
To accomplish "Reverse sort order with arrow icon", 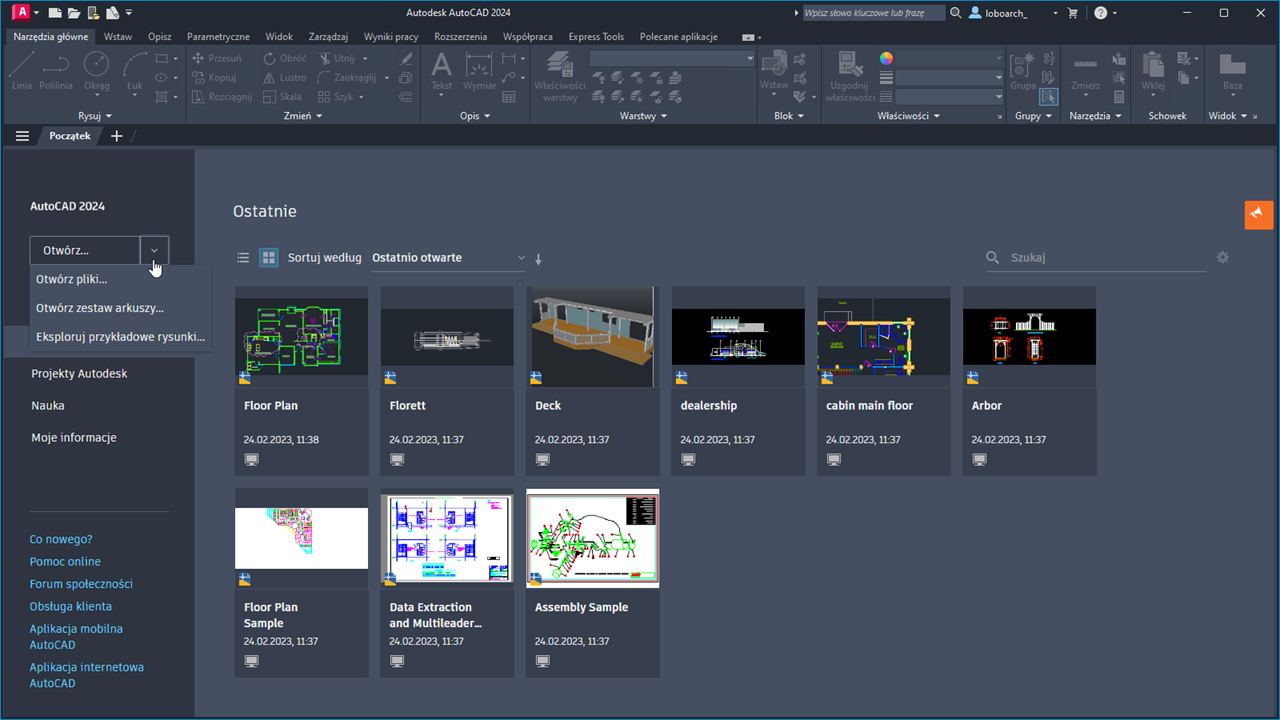I will 538,259.
